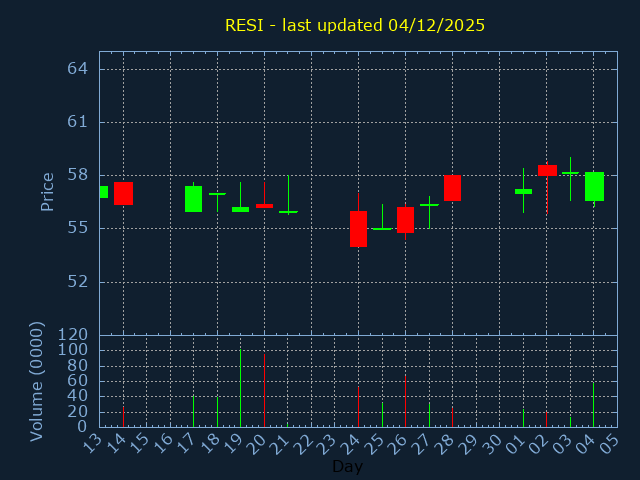The height and width of the screenshot is (480, 640).
Task: Click the red candlestick on day 28
Action: pos(452,188)
